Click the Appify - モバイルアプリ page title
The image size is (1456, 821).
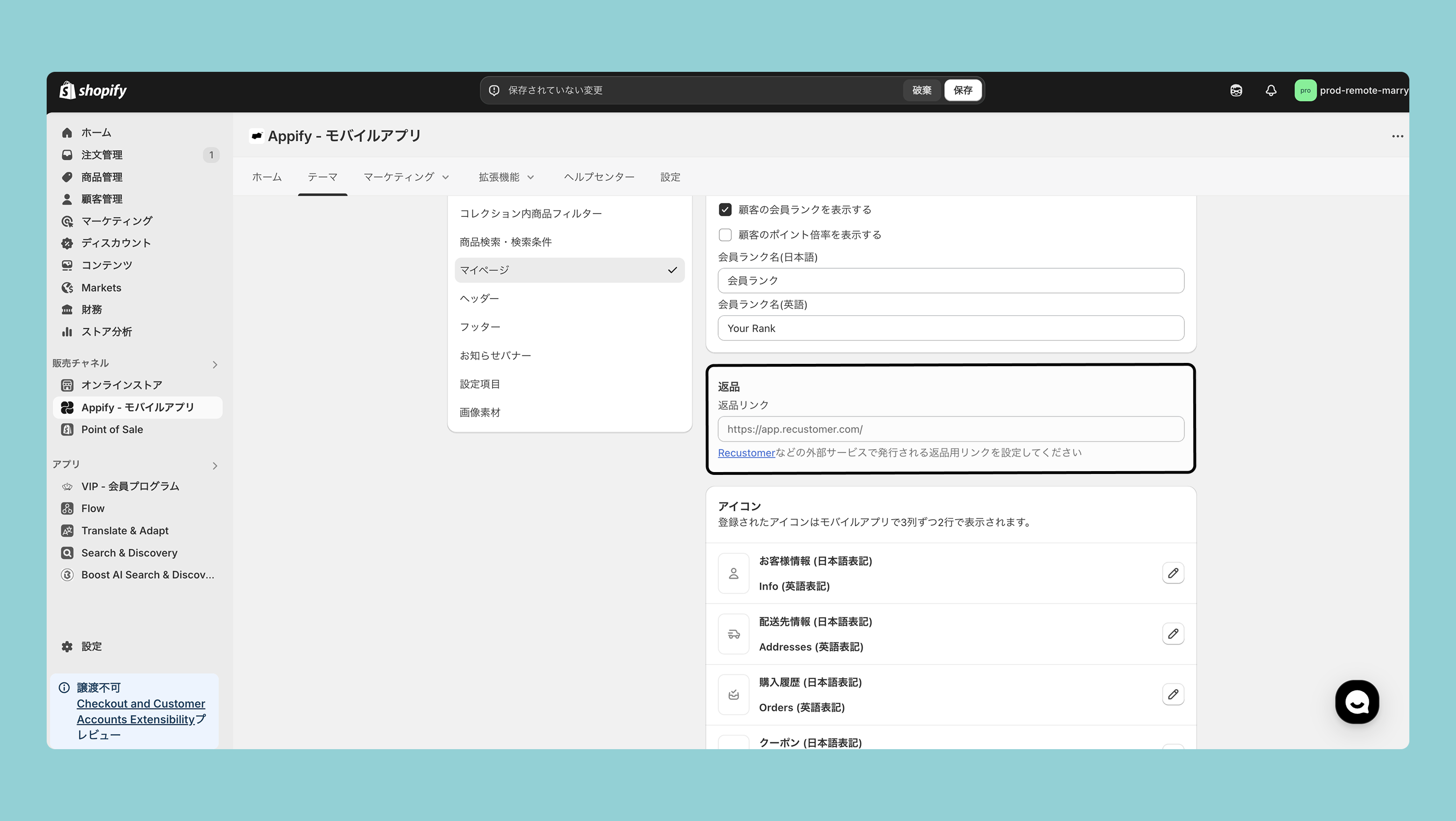pyautogui.click(x=344, y=136)
